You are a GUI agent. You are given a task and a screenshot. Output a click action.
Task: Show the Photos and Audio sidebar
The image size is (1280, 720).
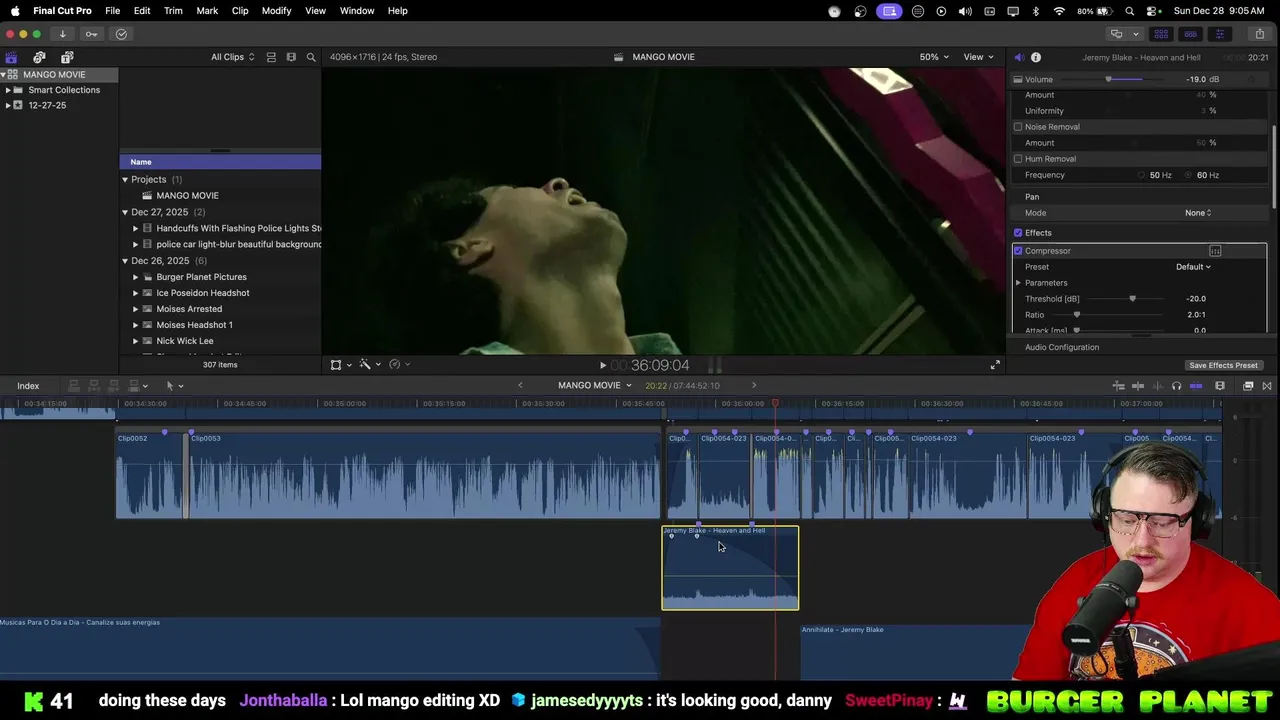(x=39, y=57)
